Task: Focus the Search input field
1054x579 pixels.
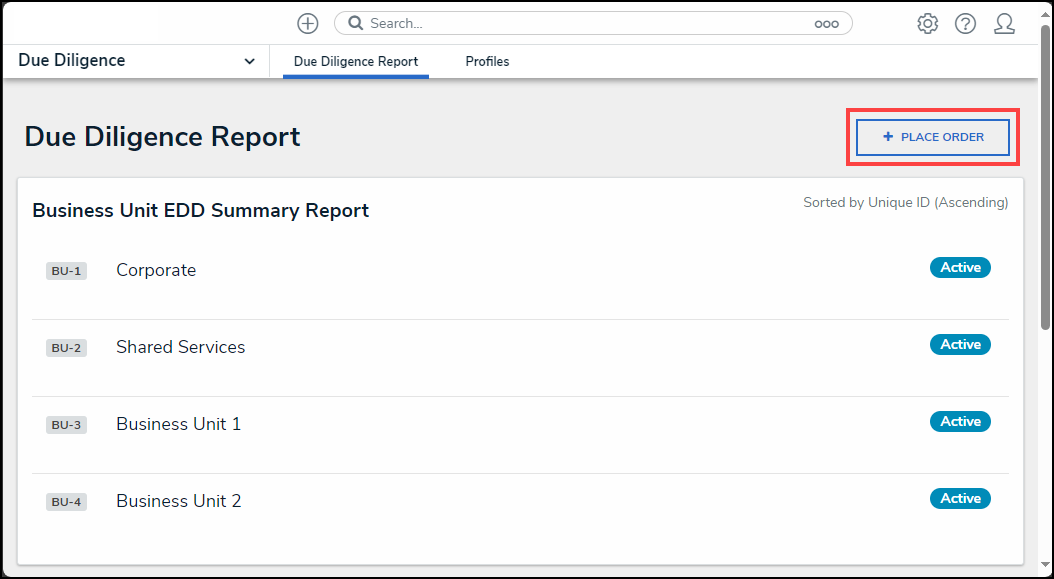Action: (x=593, y=24)
